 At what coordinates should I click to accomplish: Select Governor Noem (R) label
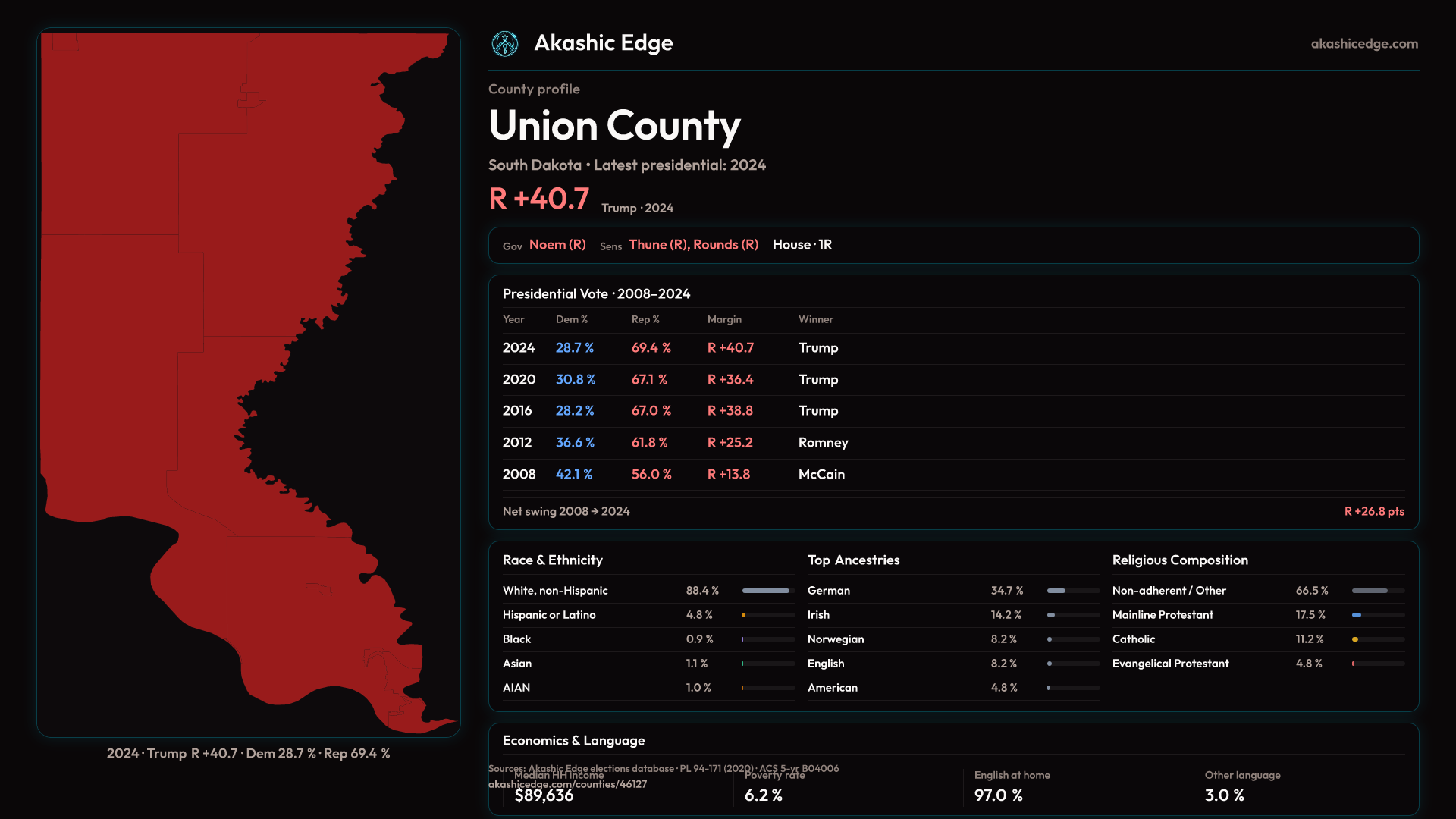pos(557,245)
